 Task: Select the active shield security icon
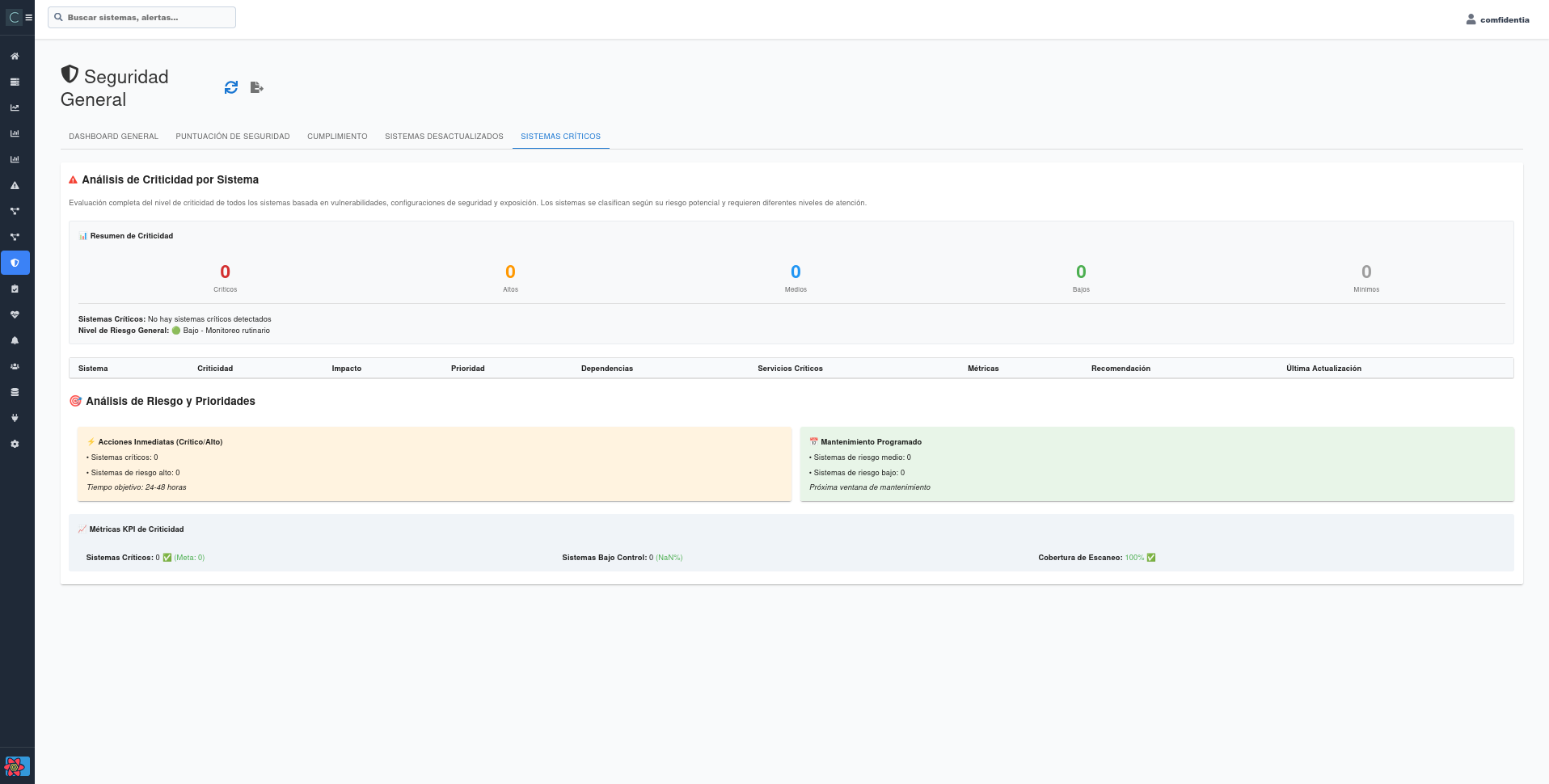pos(15,263)
